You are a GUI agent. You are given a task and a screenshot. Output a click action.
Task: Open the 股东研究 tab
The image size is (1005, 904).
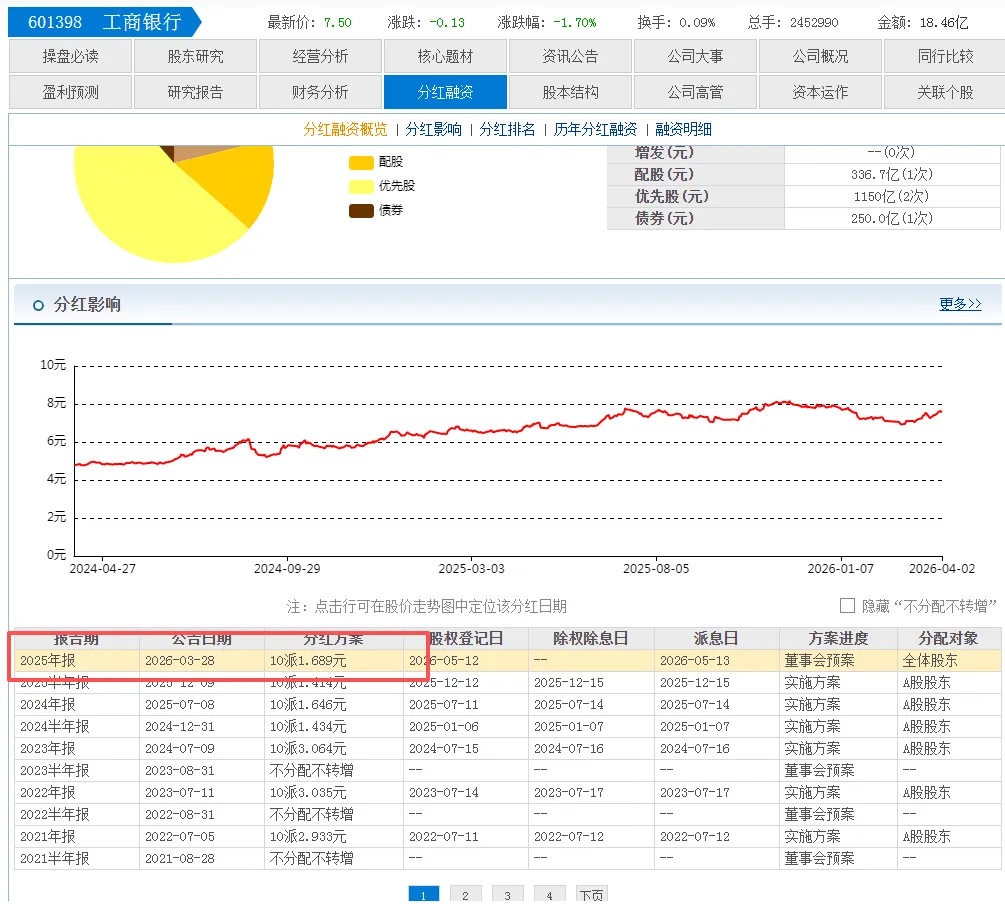coord(195,56)
